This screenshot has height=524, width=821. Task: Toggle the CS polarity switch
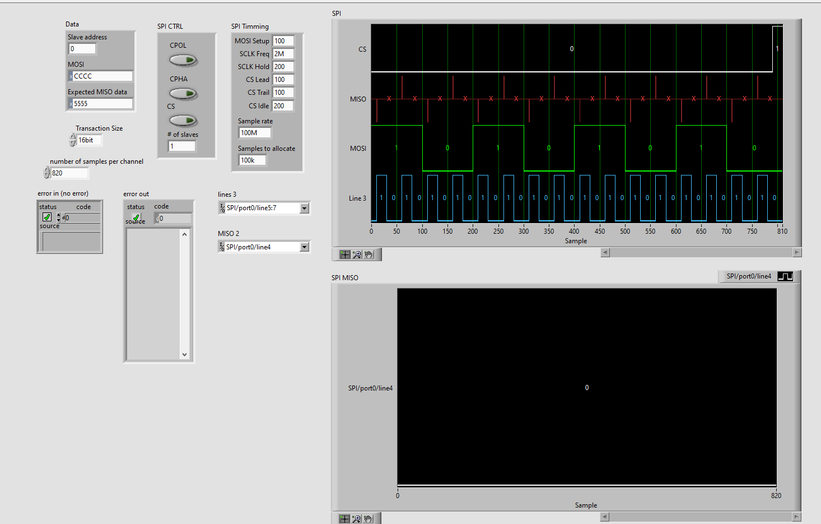pyautogui.click(x=183, y=120)
